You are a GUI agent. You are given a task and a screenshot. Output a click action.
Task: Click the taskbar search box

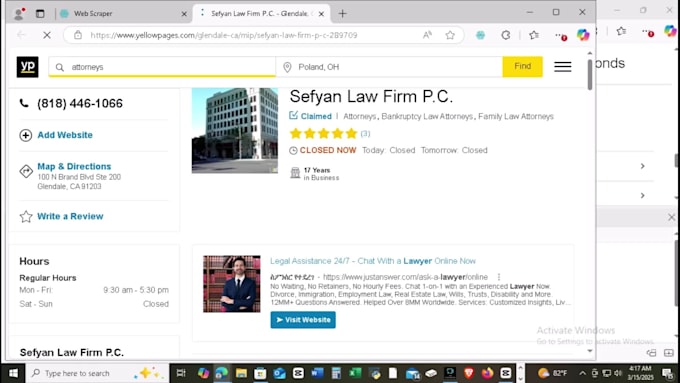pyautogui.click(x=97, y=373)
